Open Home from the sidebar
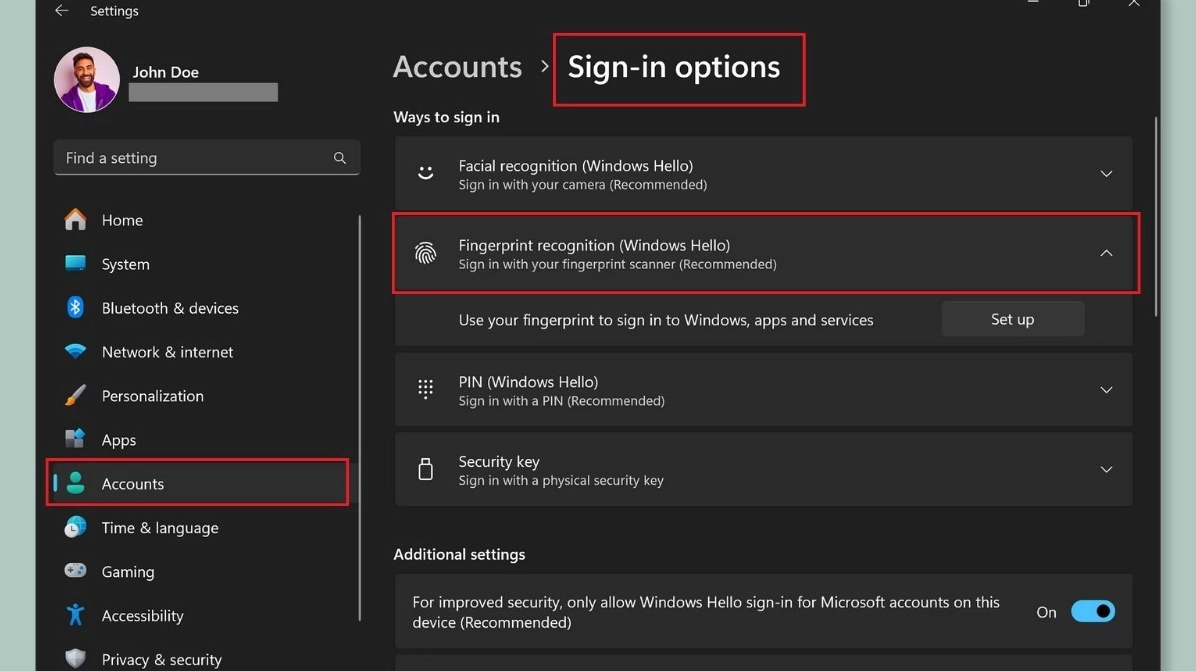The height and width of the screenshot is (671, 1196). (x=122, y=220)
